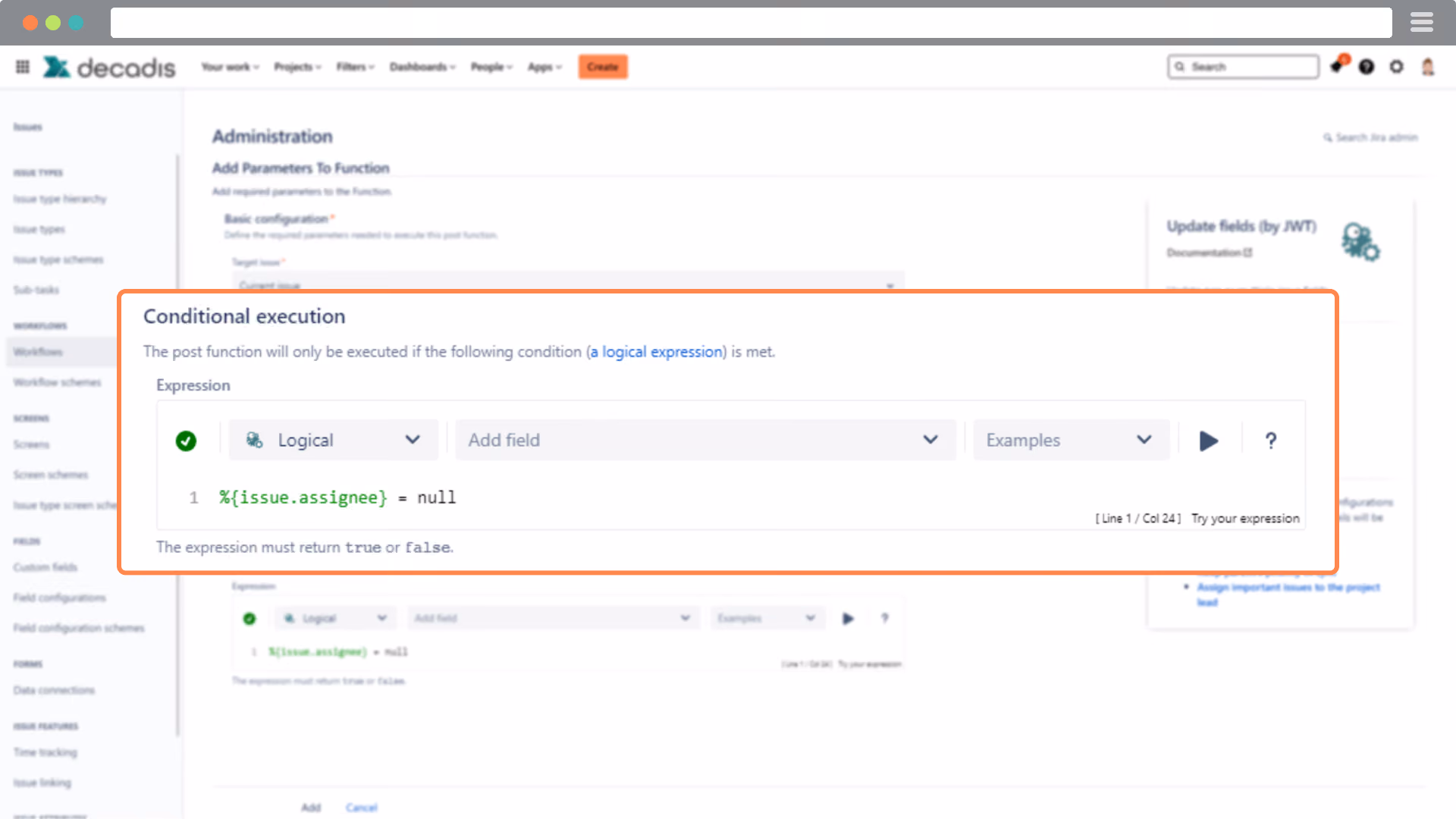This screenshot has height=819, width=1456.
Task: Open Time tracking in sidebar
Action: (x=45, y=752)
